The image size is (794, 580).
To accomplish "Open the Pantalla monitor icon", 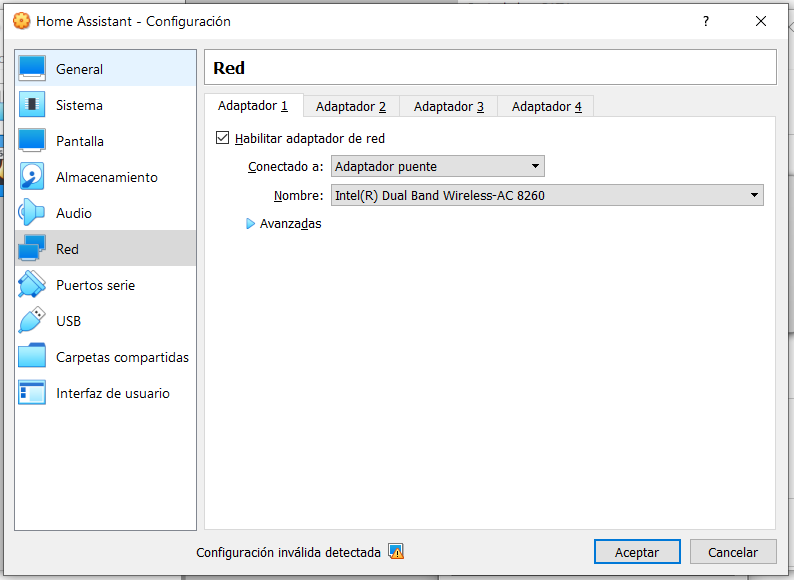I will [x=32, y=141].
